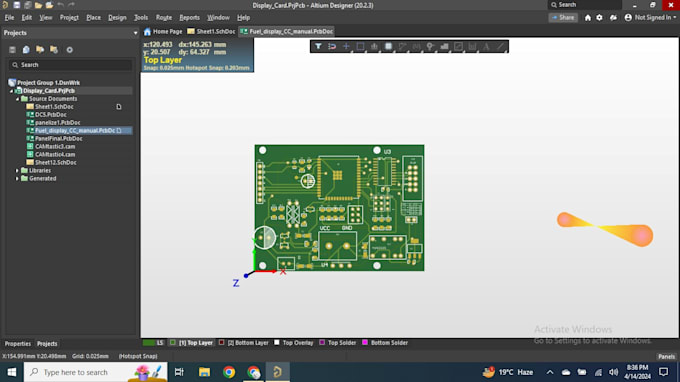Select the Place Keepout icon in Active Bar
Screen dimensions: 680x382
tap(458, 46)
